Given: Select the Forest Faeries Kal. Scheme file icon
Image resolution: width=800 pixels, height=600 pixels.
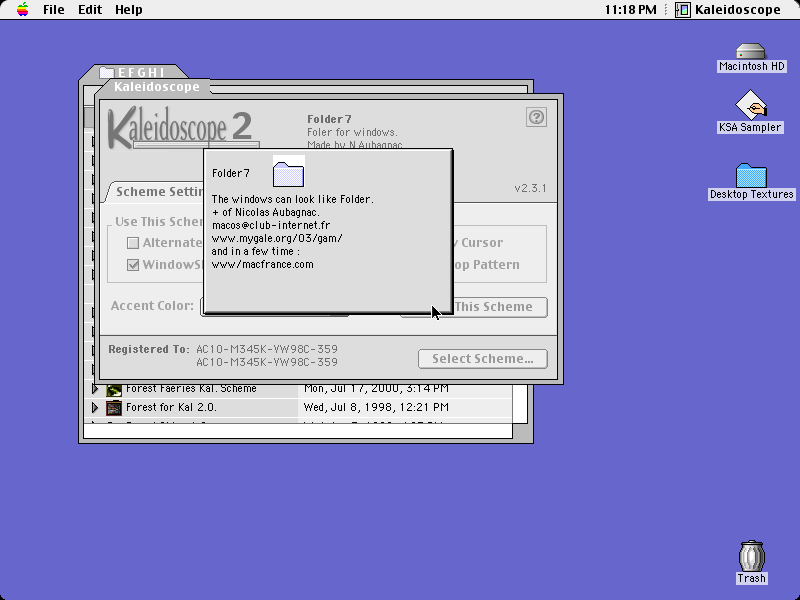Looking at the screenshot, I should coord(114,389).
